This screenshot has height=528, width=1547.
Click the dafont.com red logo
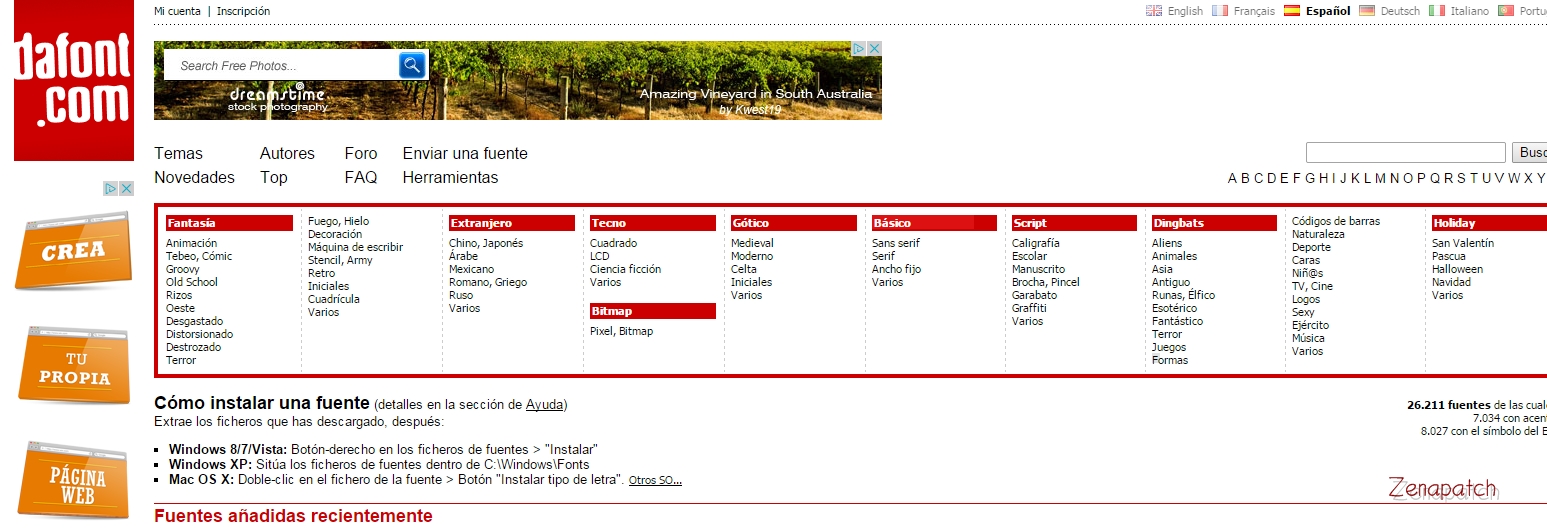74,80
